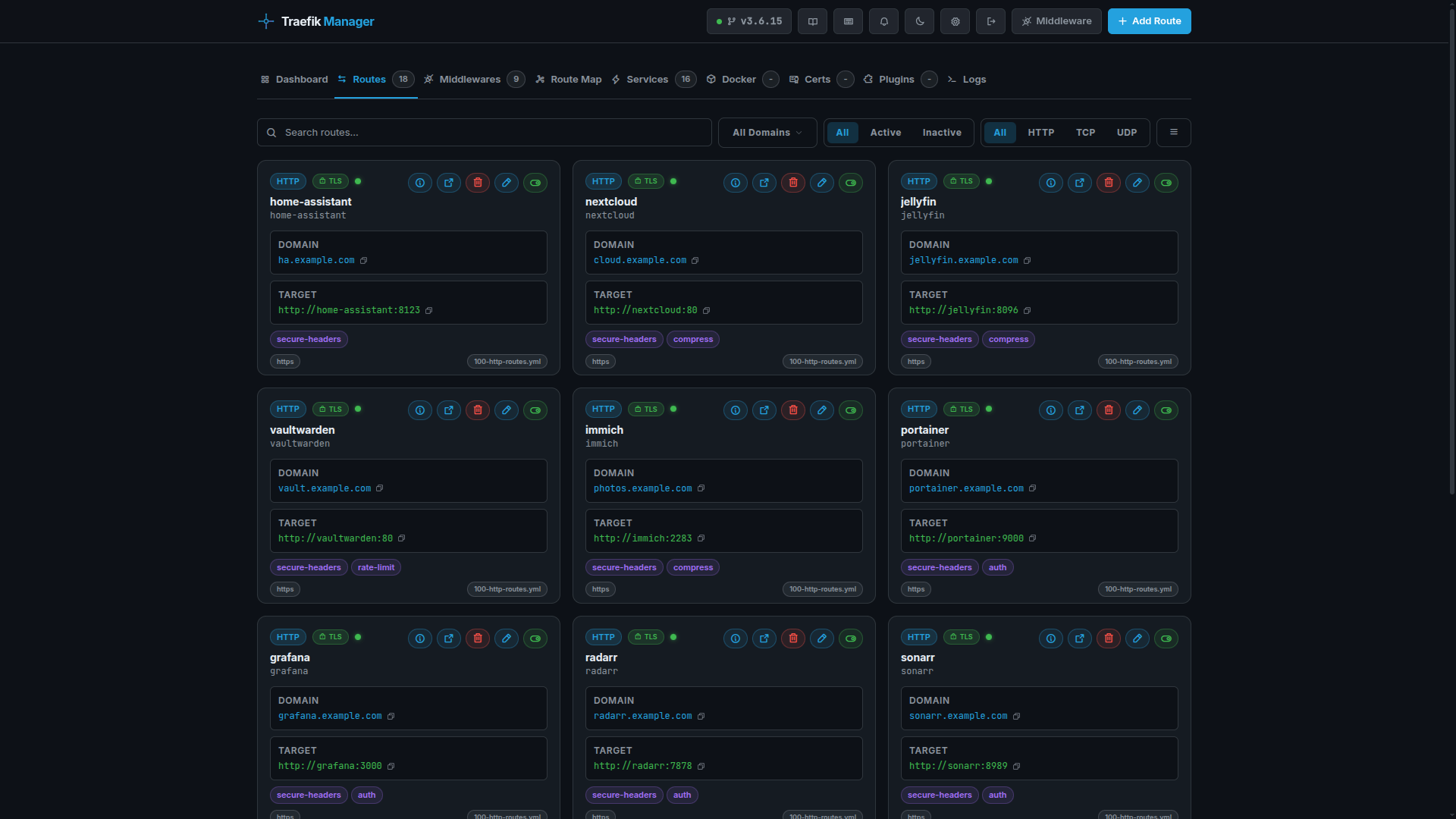Open the Plugins tab

click(x=900, y=80)
